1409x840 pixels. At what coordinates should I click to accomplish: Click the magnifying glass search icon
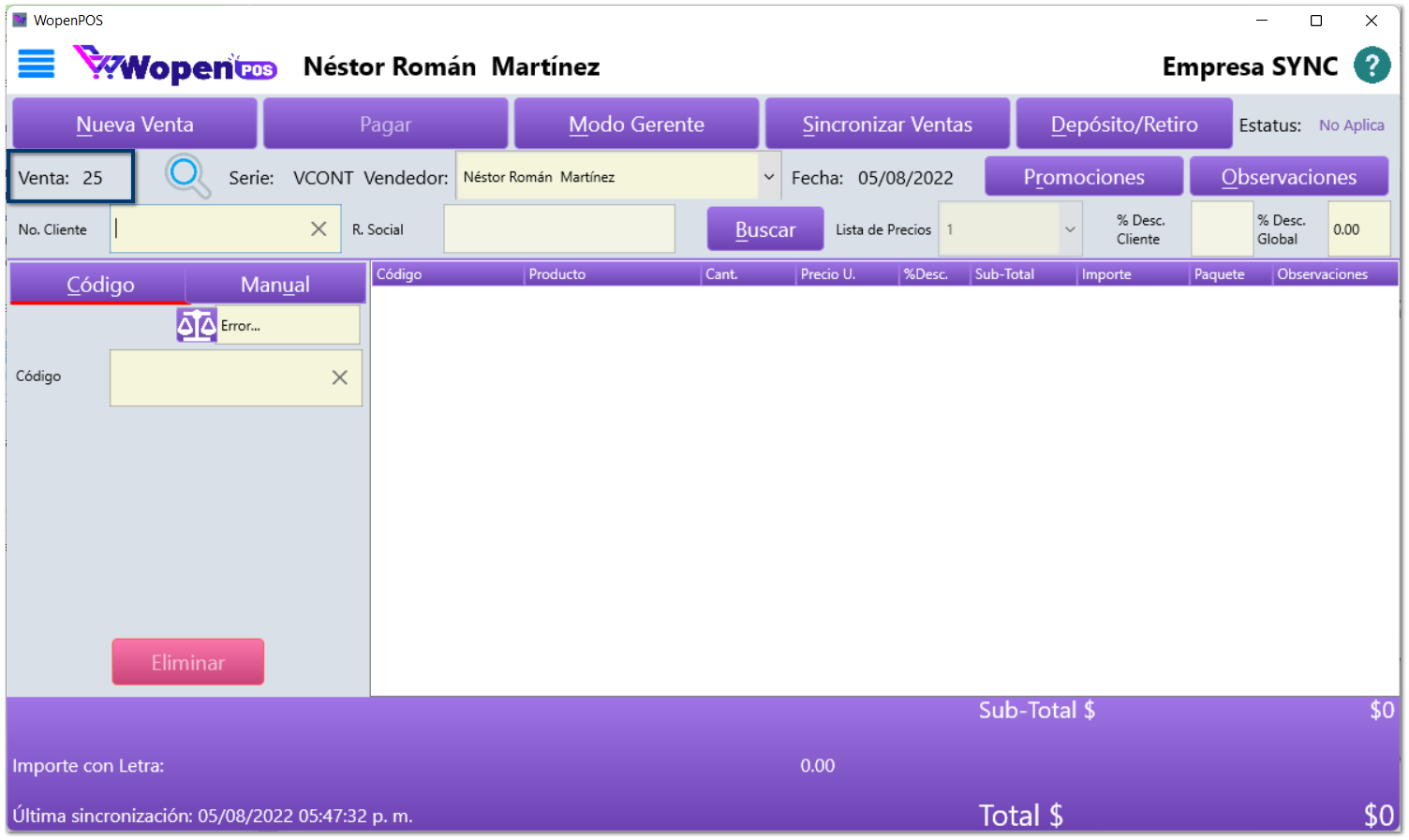click(x=186, y=175)
